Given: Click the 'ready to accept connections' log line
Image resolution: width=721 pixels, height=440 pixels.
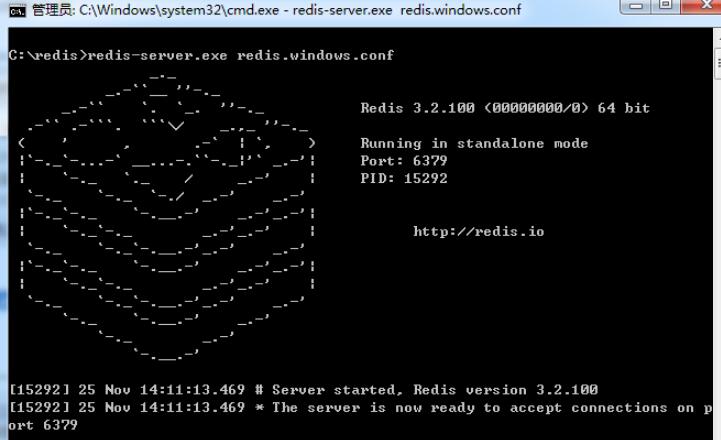Looking at the screenshot, I should [360, 408].
